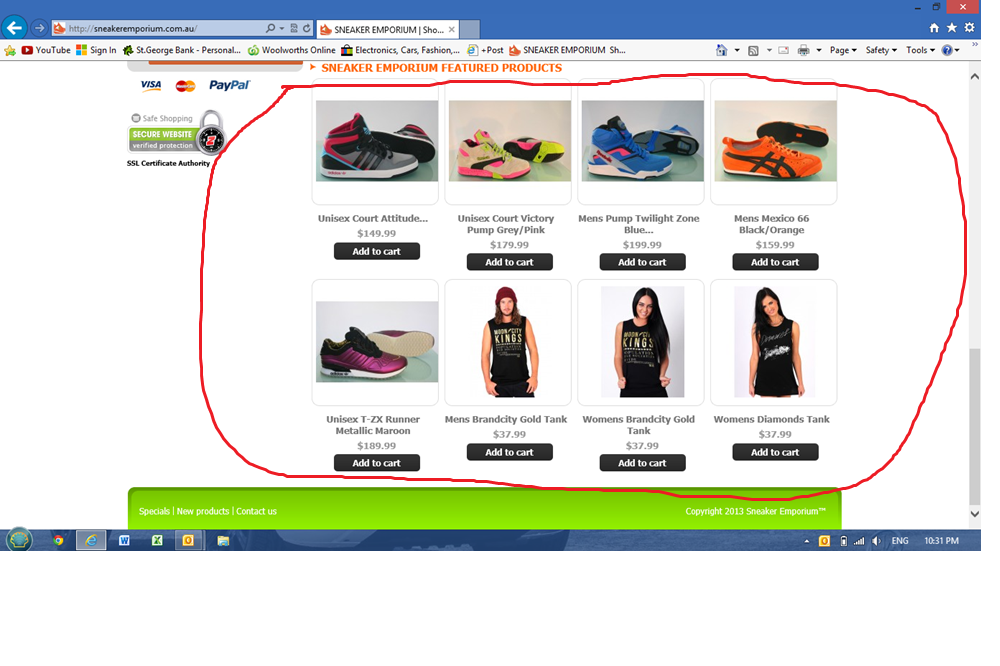
Task: Open the Womens Diamonds Tank product image
Action: (x=774, y=342)
